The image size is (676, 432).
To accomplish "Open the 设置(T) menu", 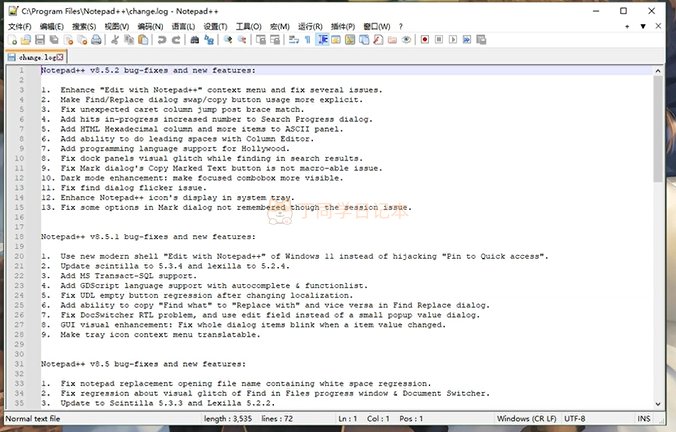I will point(215,27).
